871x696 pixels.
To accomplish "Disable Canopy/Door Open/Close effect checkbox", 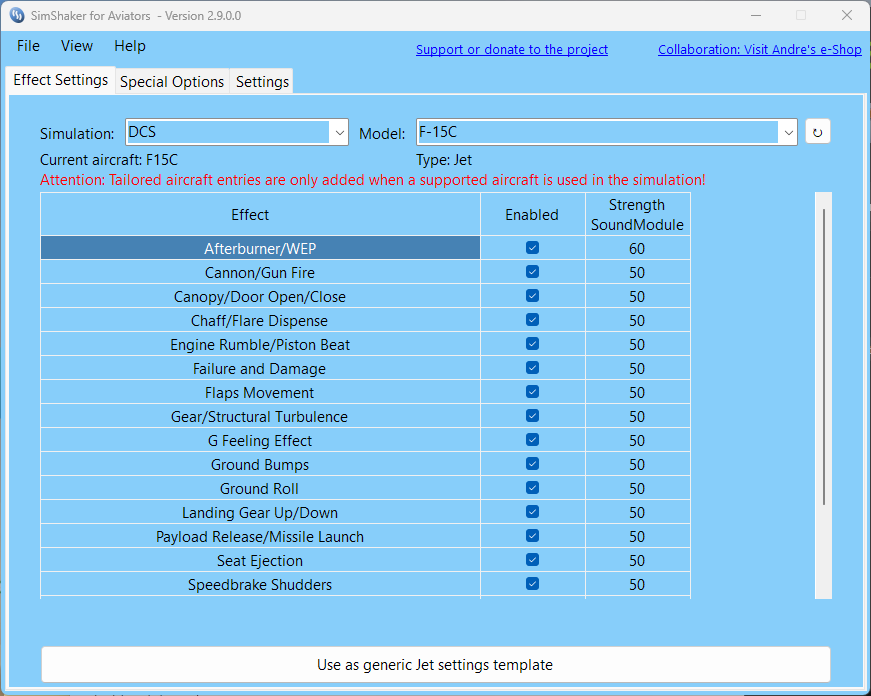I will (532, 296).
